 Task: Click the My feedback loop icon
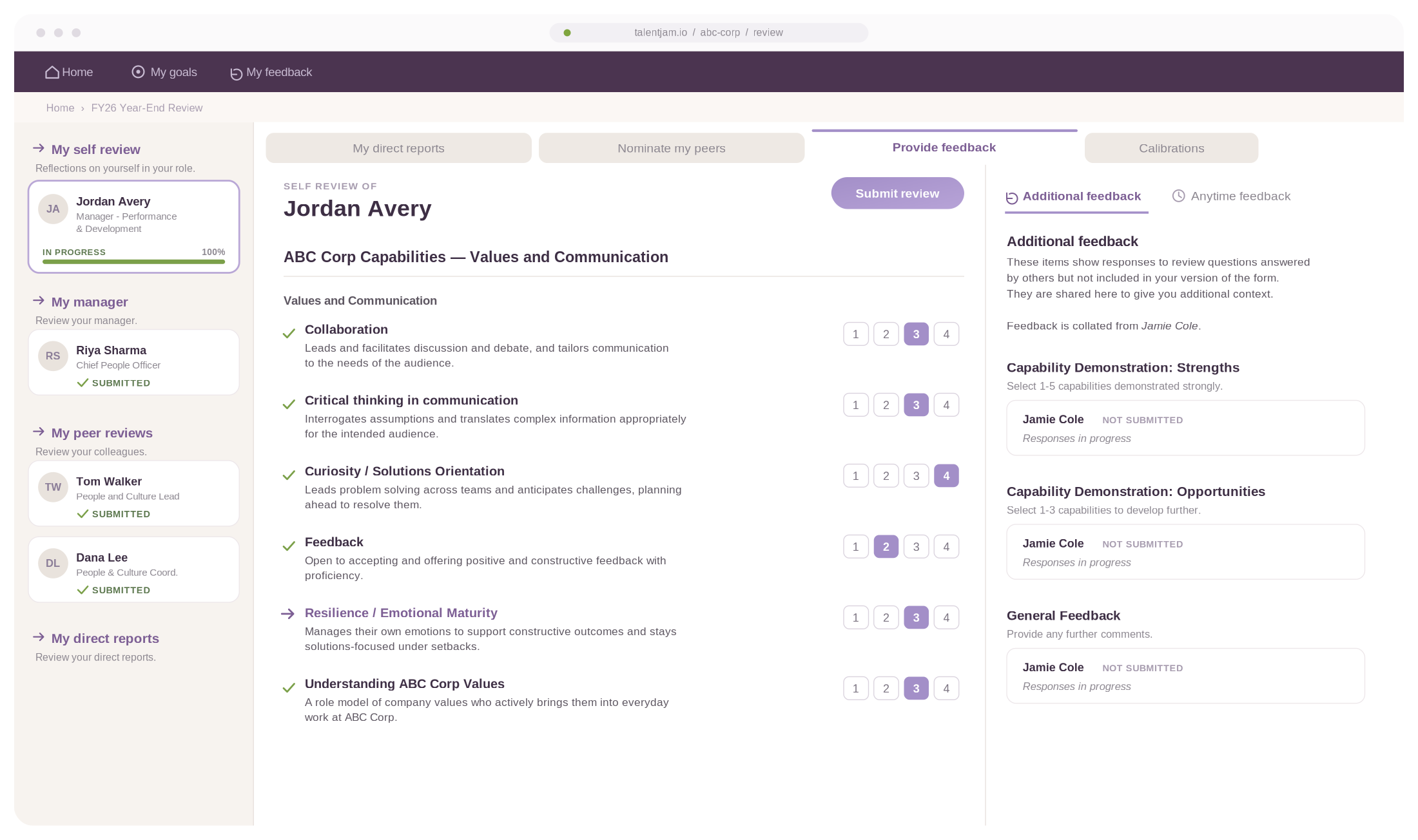(236, 73)
